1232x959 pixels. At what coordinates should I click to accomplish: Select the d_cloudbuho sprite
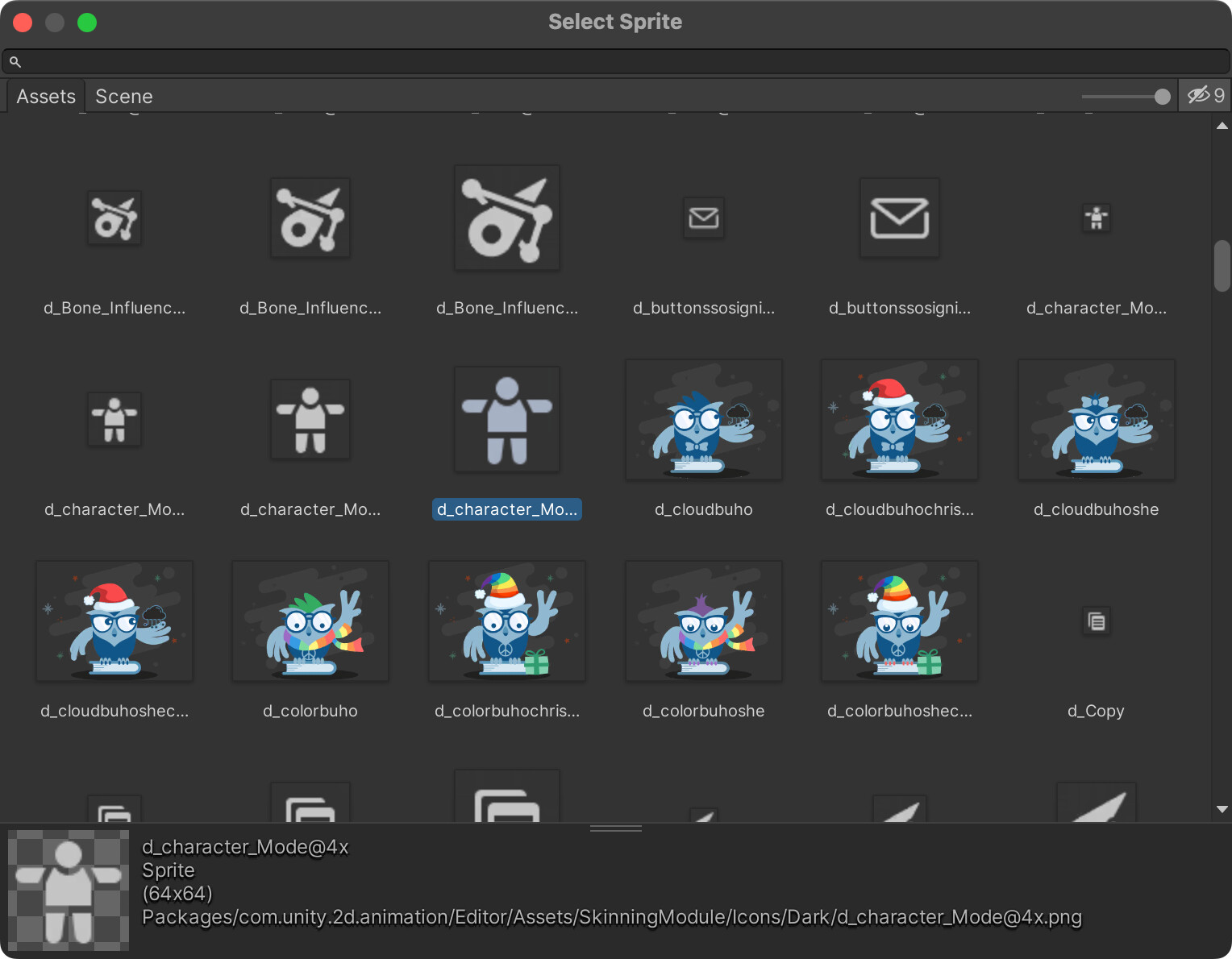pos(703,419)
